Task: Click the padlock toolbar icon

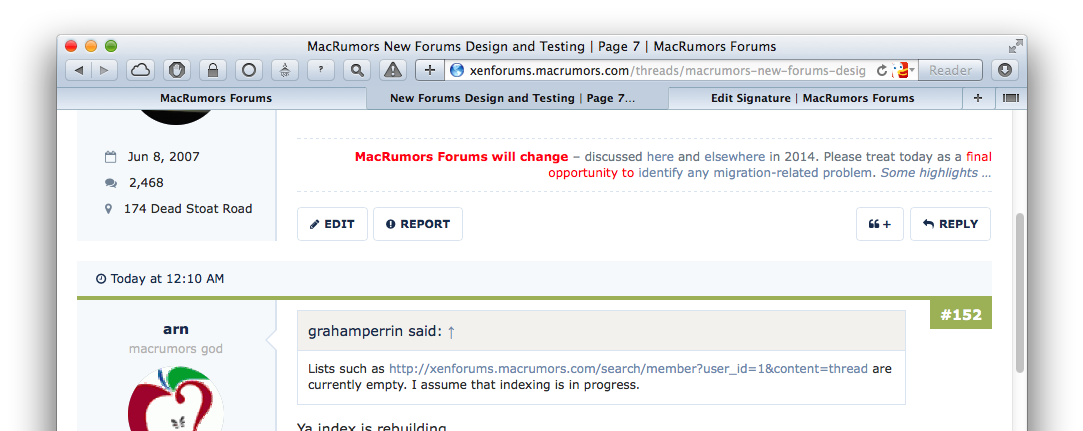Action: tap(213, 70)
